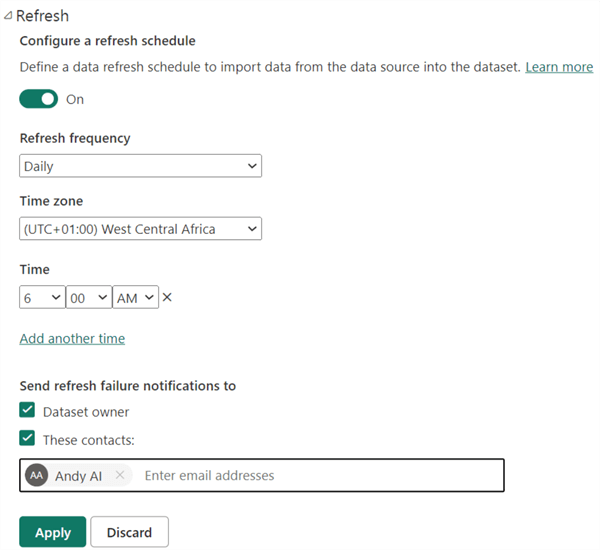Click Add another time link
Viewport: 600px width, 550px height.
(72, 338)
